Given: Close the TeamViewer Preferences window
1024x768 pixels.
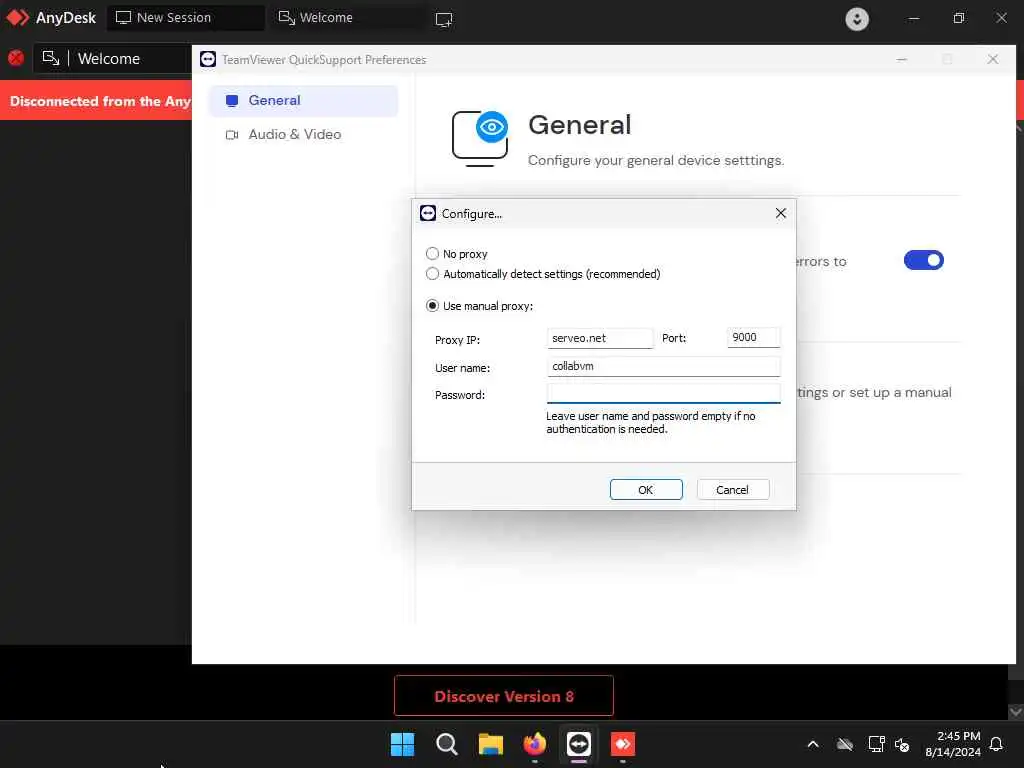Looking at the screenshot, I should (x=993, y=59).
